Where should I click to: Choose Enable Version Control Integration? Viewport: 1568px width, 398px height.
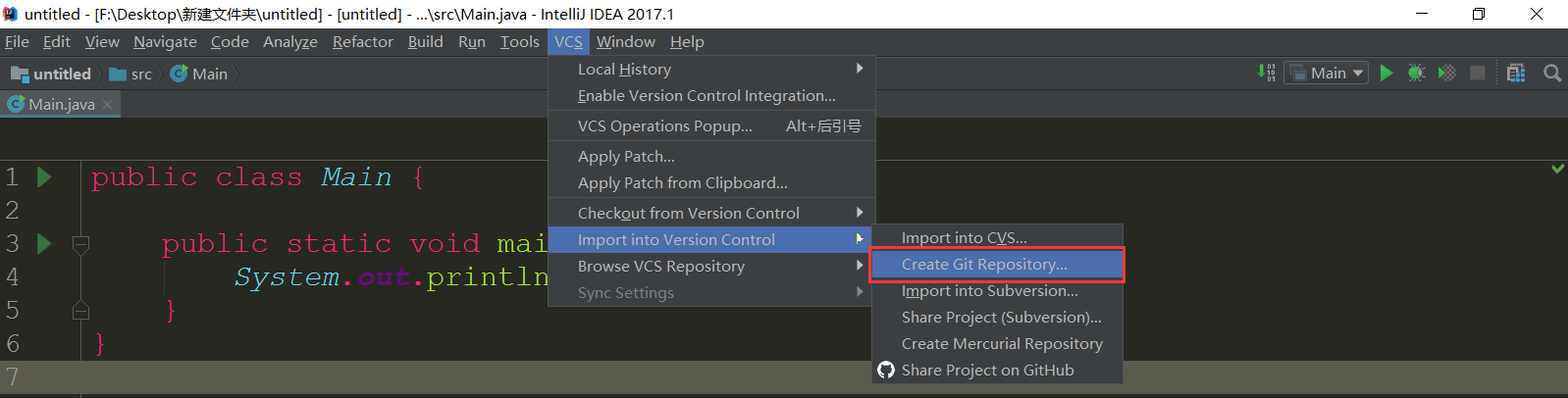[x=706, y=95]
